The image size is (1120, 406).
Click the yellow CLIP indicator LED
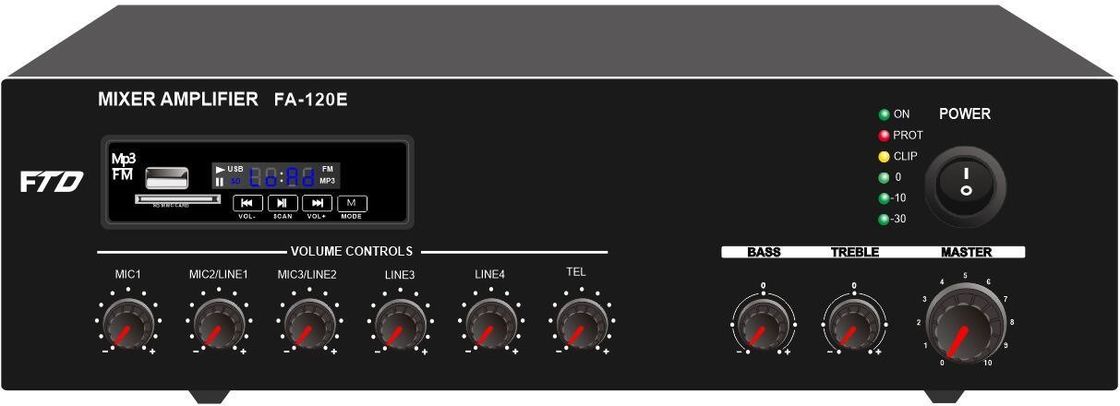click(884, 157)
